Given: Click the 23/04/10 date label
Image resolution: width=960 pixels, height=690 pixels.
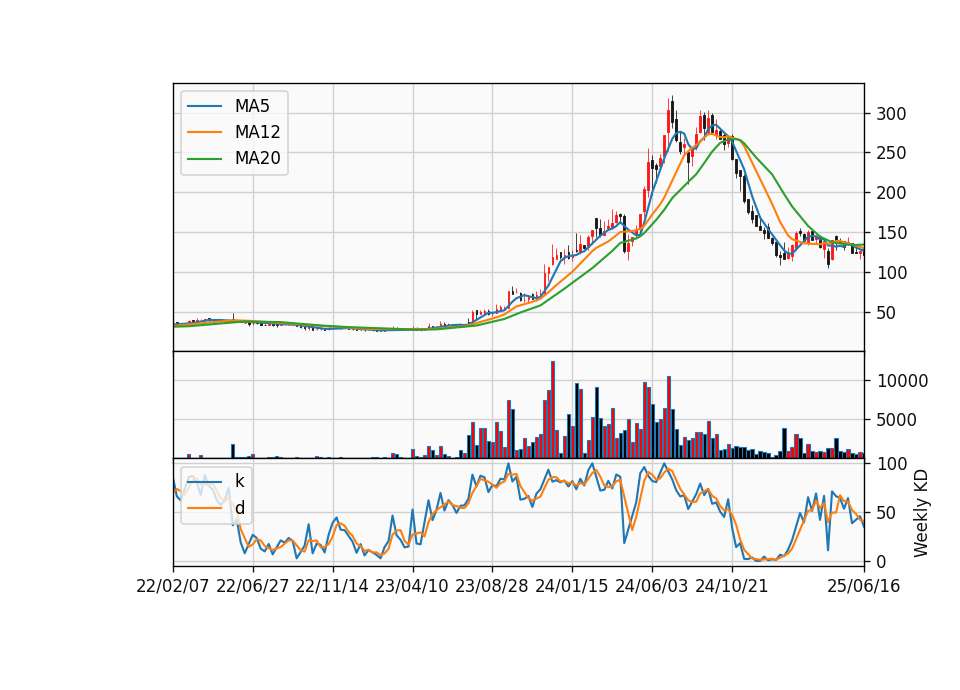Looking at the screenshot, I should tap(411, 586).
